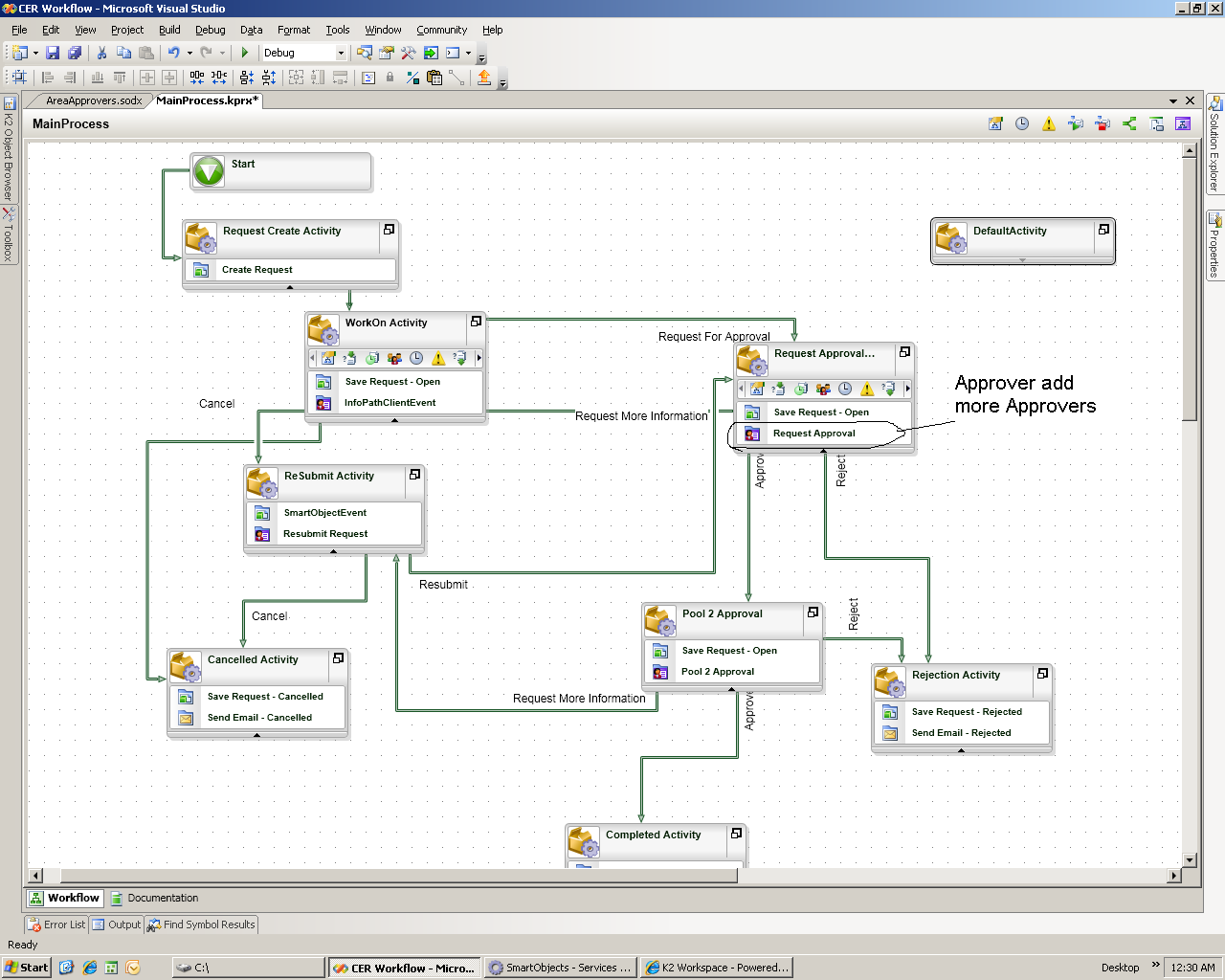The height and width of the screenshot is (980, 1225).
Task: Open the Toolbox side panel
Action: pyautogui.click(x=8, y=234)
